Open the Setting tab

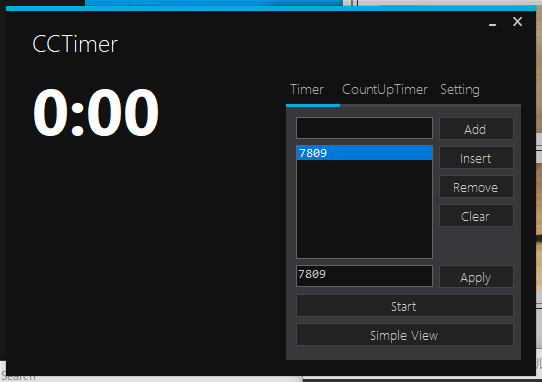(x=460, y=90)
